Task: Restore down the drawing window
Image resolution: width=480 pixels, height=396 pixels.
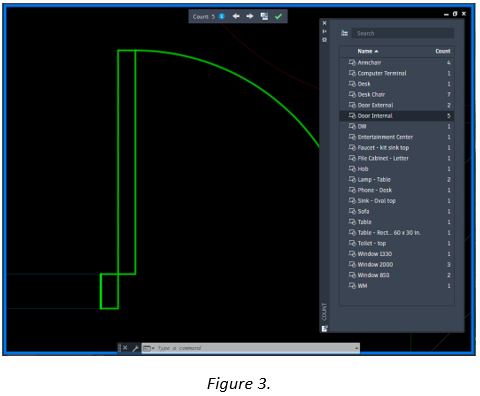Action: coord(455,14)
